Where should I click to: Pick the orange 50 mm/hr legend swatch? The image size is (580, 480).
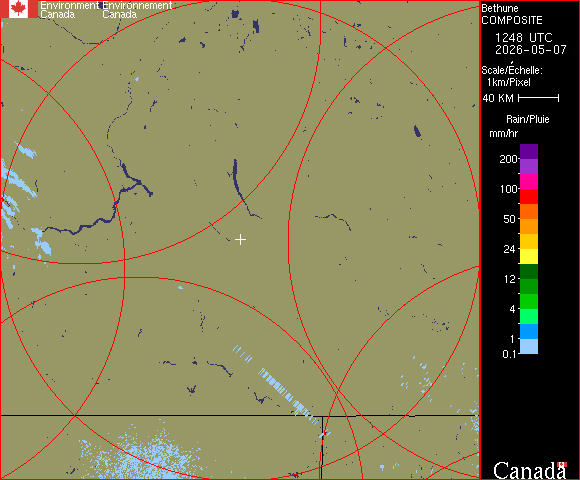click(x=529, y=226)
